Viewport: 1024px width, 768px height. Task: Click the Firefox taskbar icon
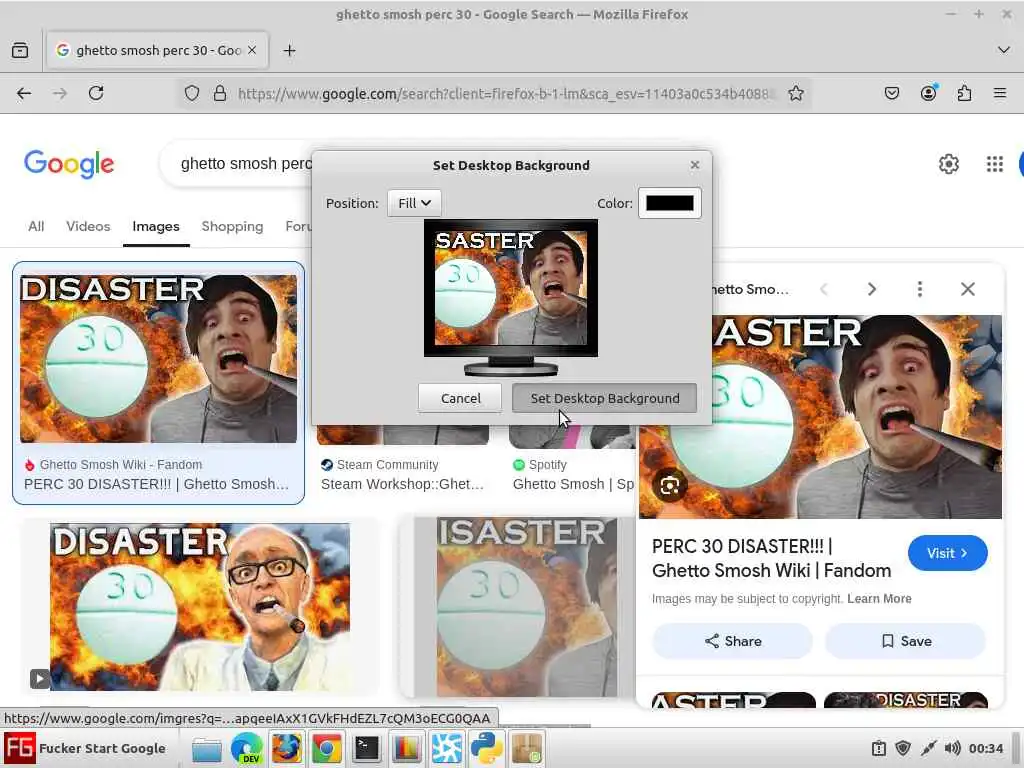287,748
